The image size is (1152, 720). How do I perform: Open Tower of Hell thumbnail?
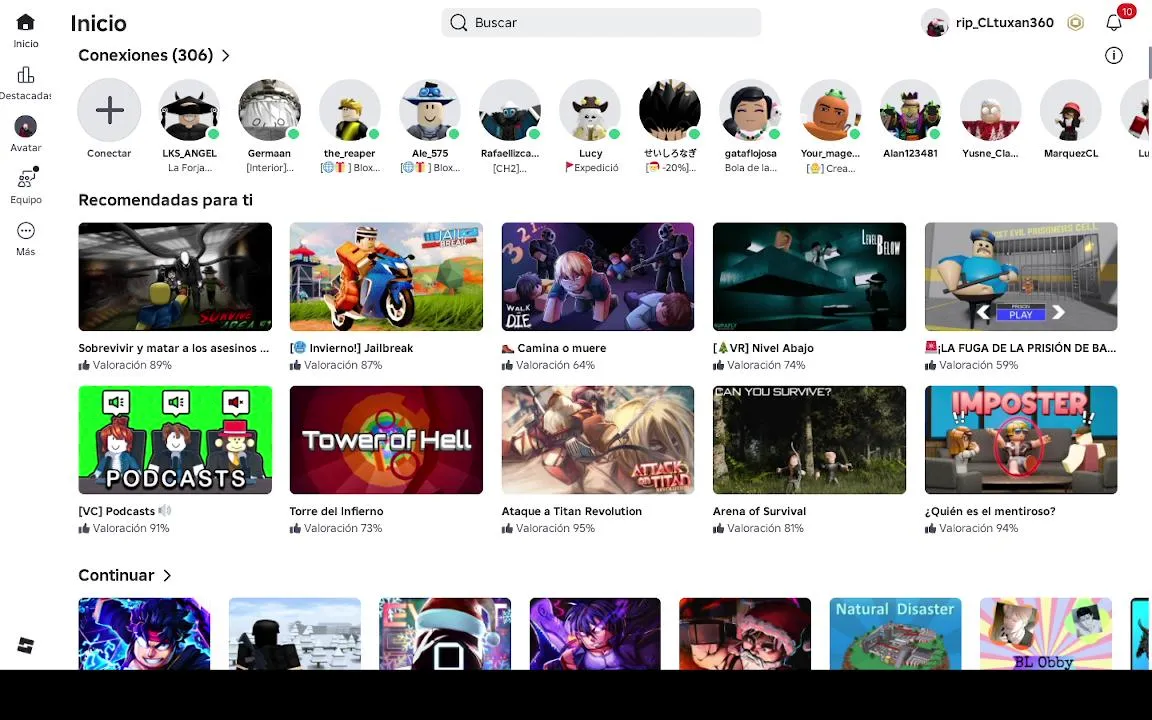[386, 440]
